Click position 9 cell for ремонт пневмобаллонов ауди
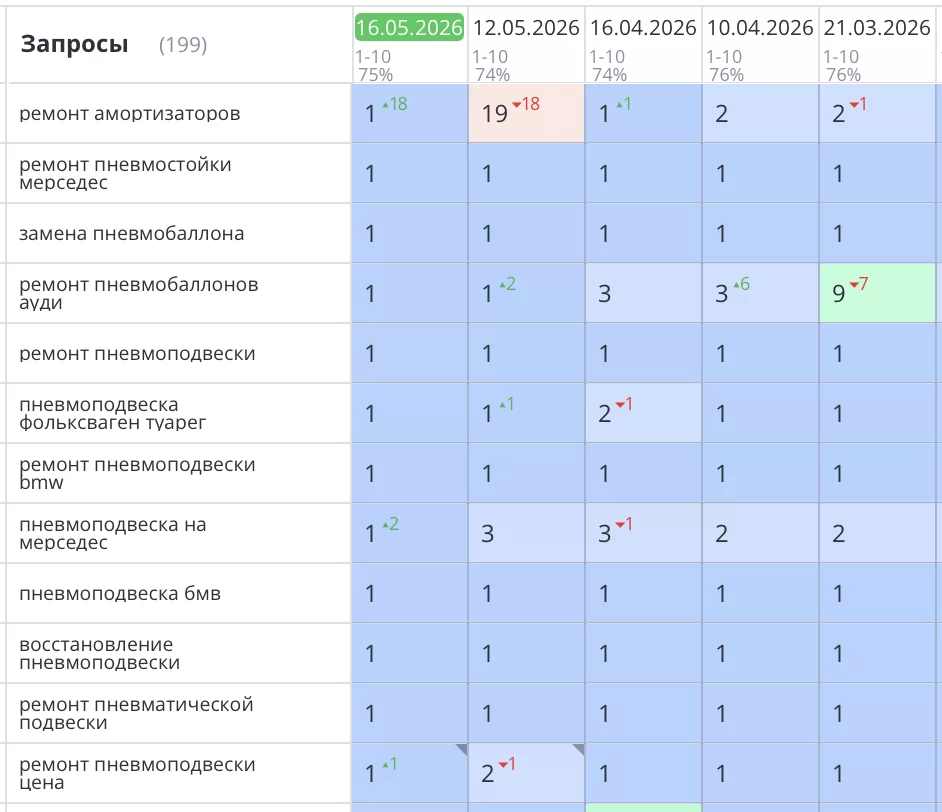 877,294
